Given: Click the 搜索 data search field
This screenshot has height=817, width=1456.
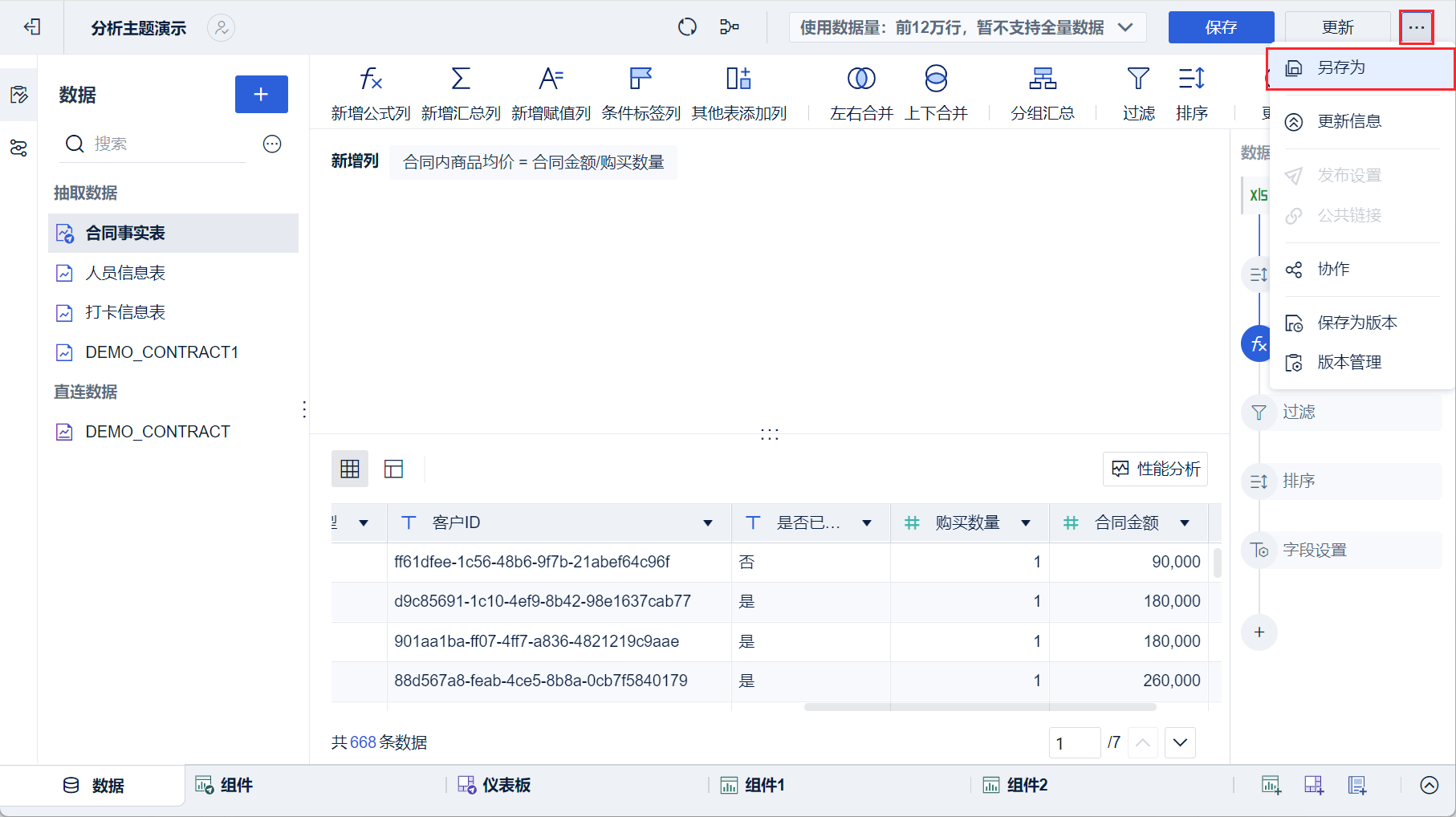Looking at the screenshot, I should [154, 144].
